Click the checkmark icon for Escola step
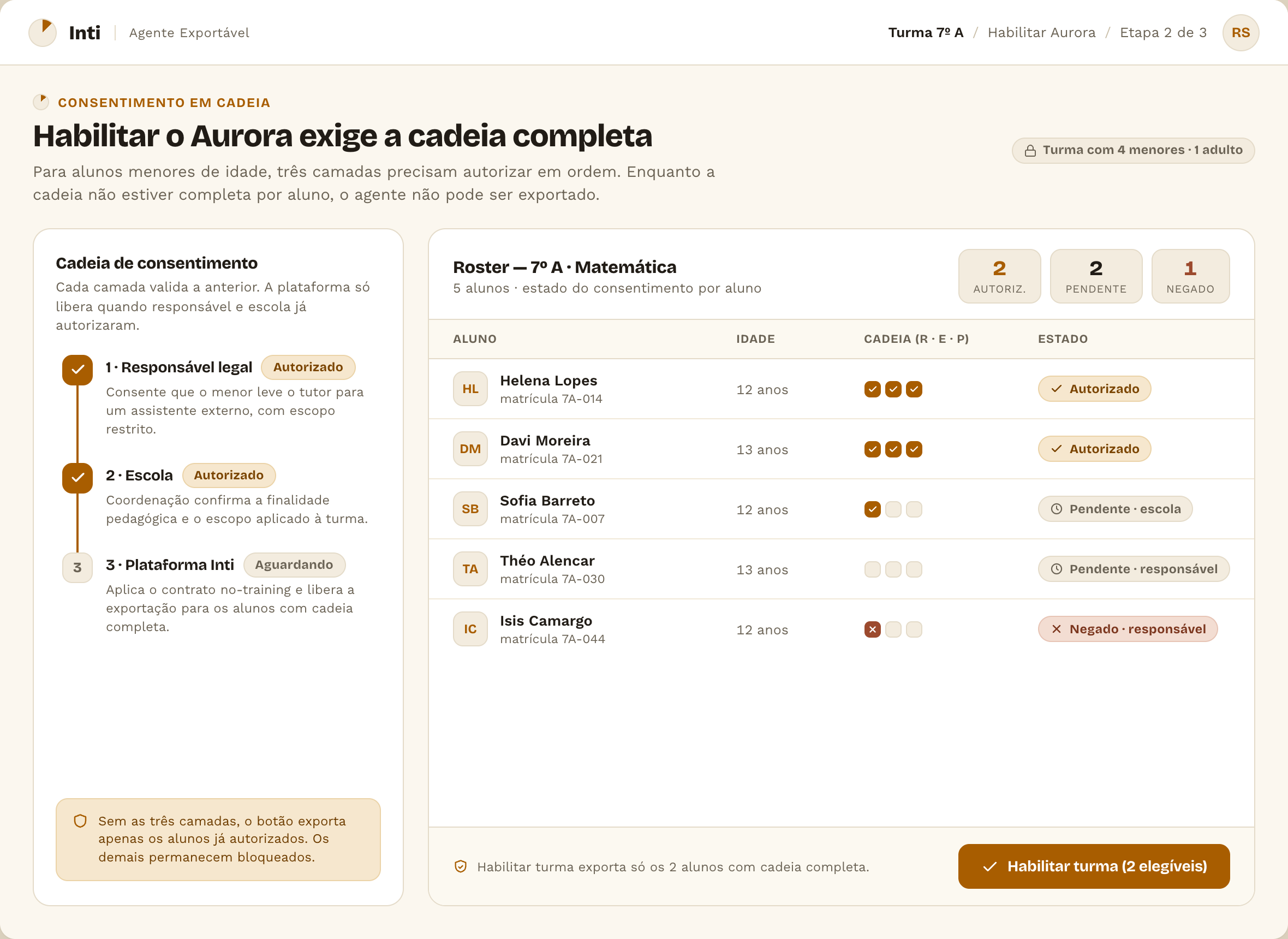 (x=77, y=478)
